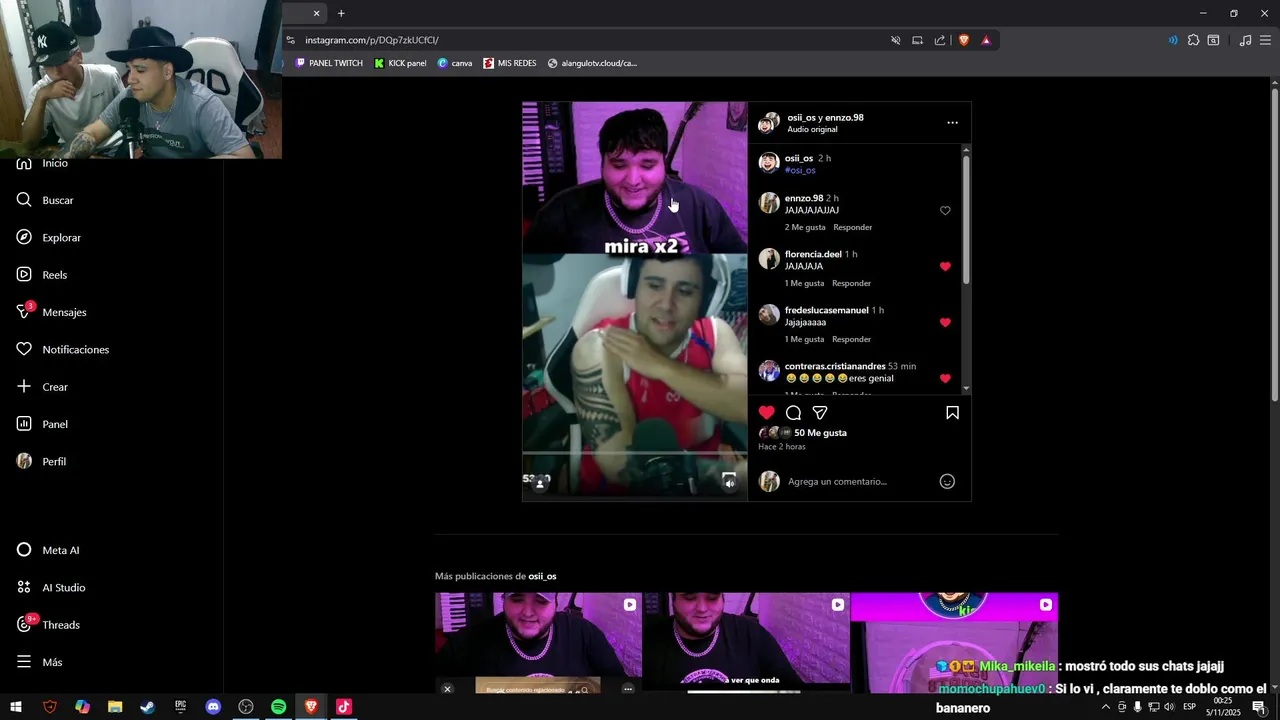Click the reel video progress bar
Viewport: 1280px width, 720px height.
(x=635, y=453)
